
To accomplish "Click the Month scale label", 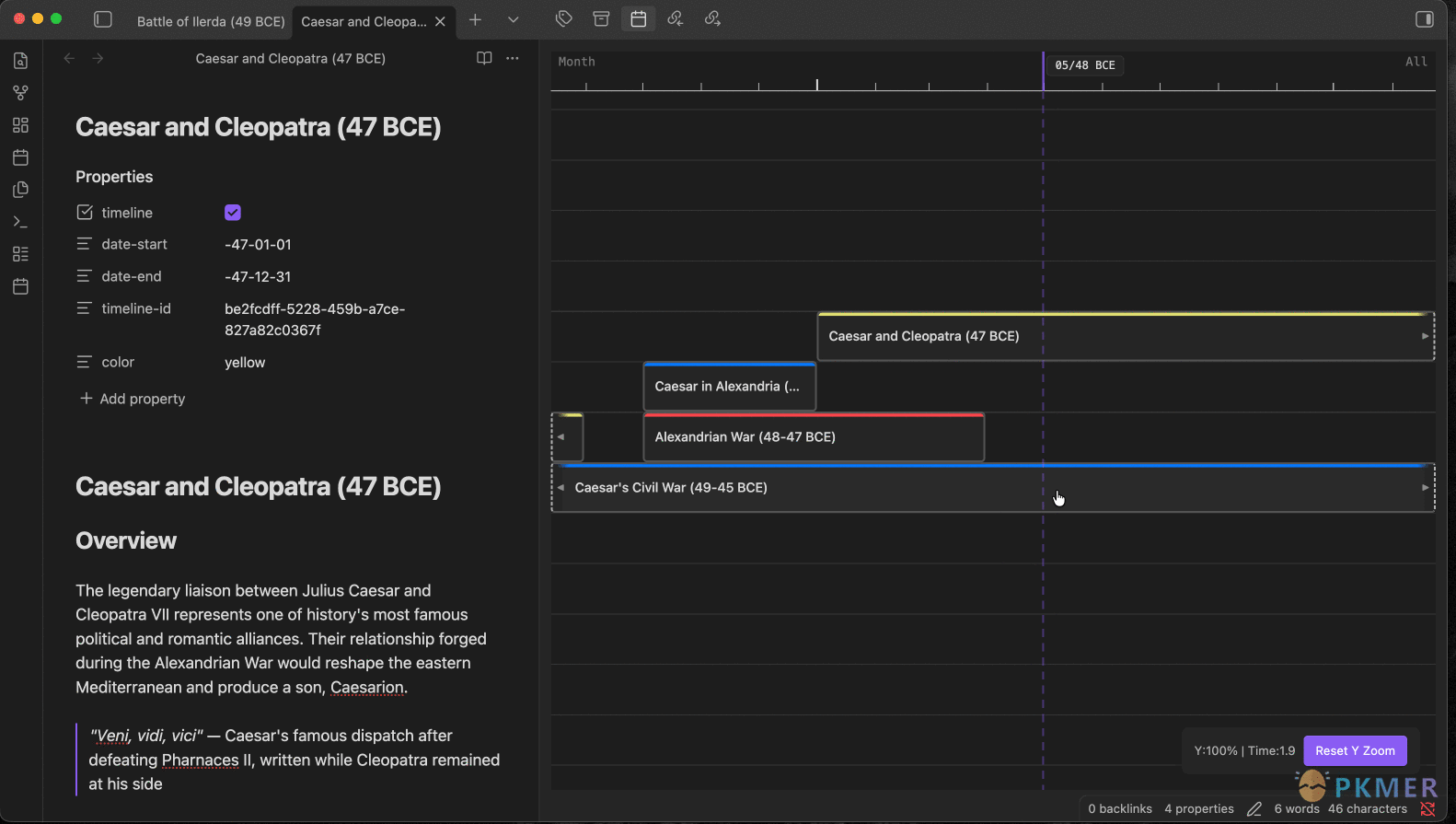I will (x=576, y=62).
